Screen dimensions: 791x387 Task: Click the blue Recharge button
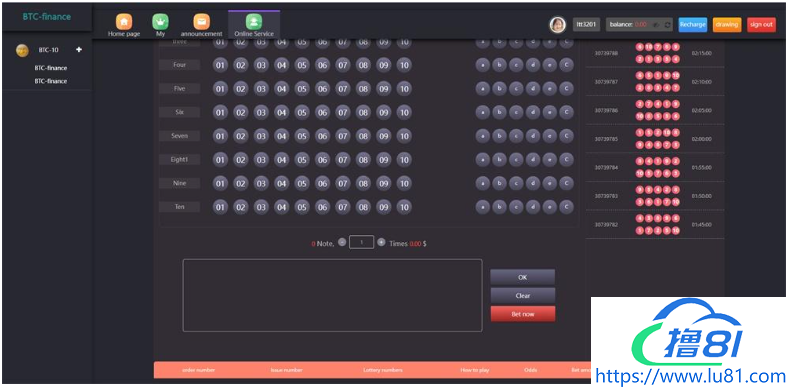pos(693,25)
